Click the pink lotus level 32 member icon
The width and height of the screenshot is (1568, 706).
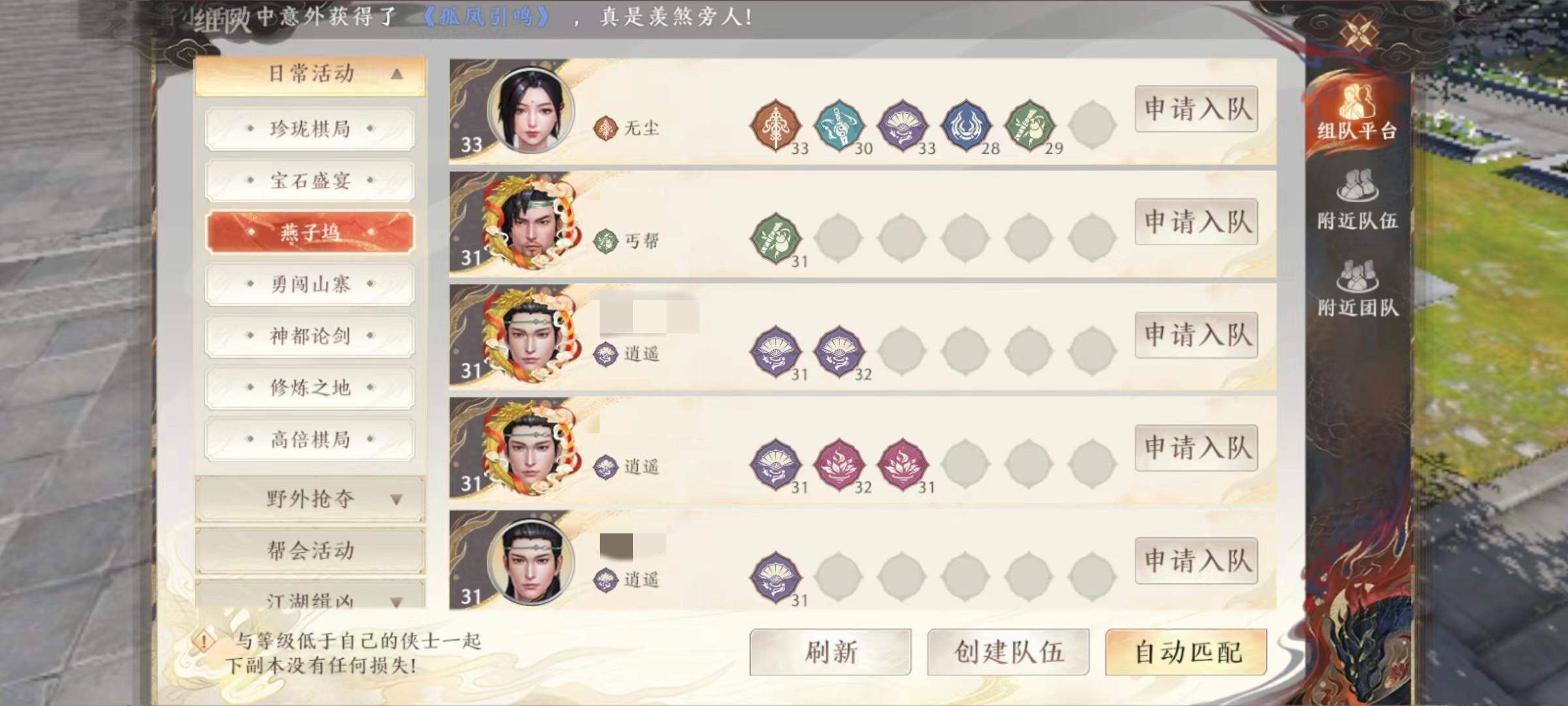coord(840,465)
